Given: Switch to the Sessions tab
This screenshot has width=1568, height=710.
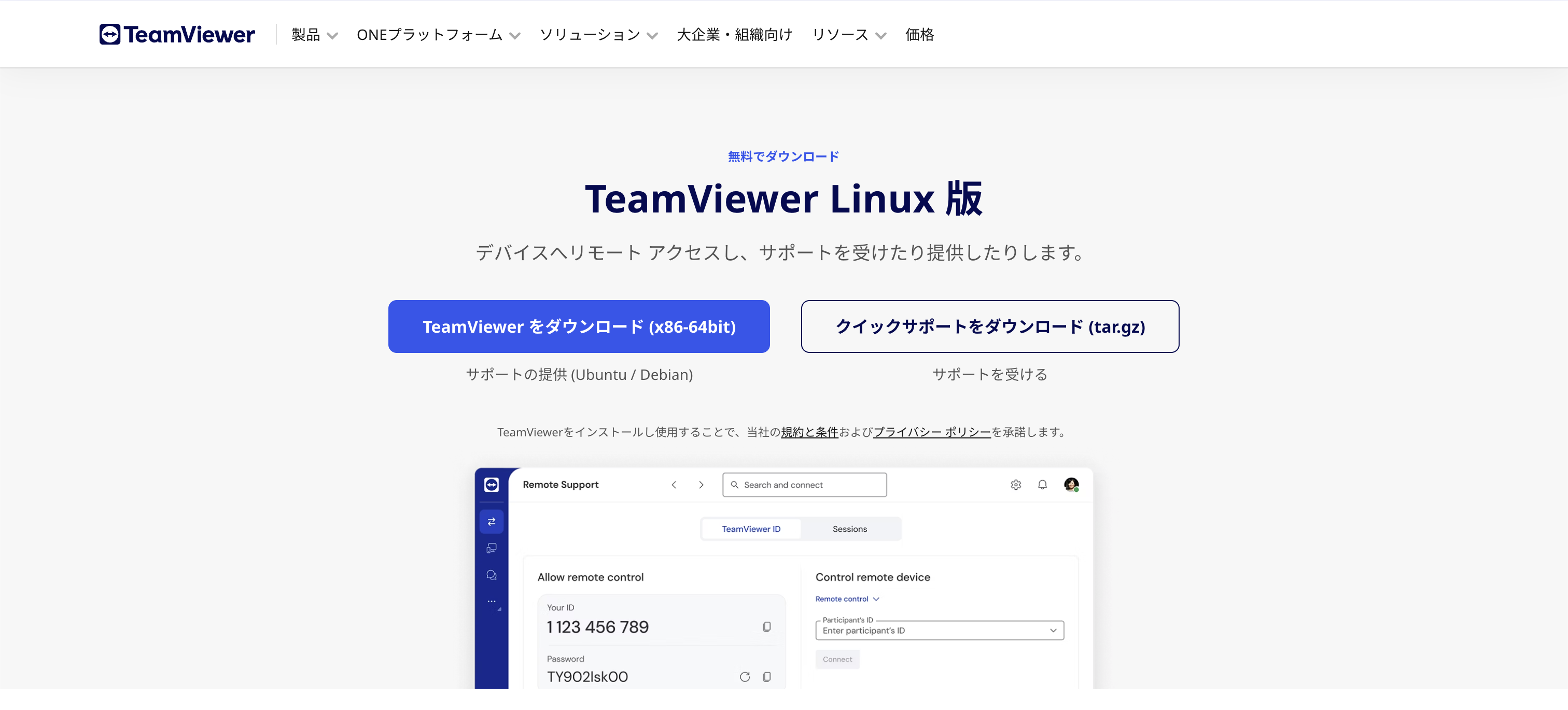Looking at the screenshot, I should point(850,529).
